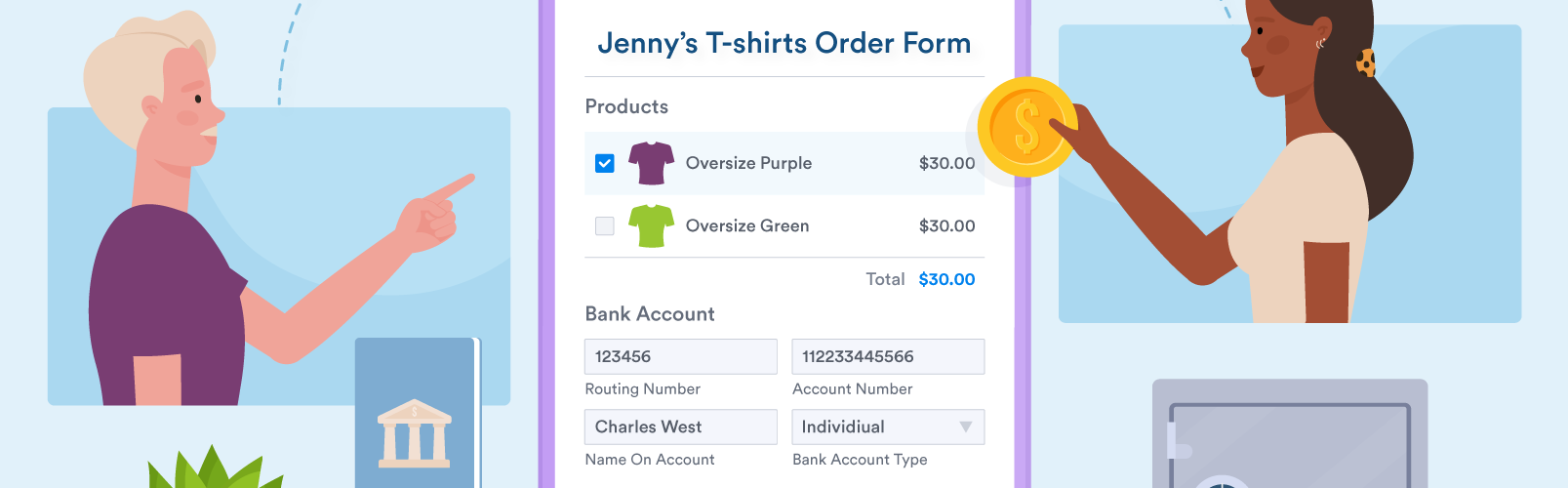The width and height of the screenshot is (1568, 488).
Task: Click the purple t-shirt icon
Action: tap(651, 163)
